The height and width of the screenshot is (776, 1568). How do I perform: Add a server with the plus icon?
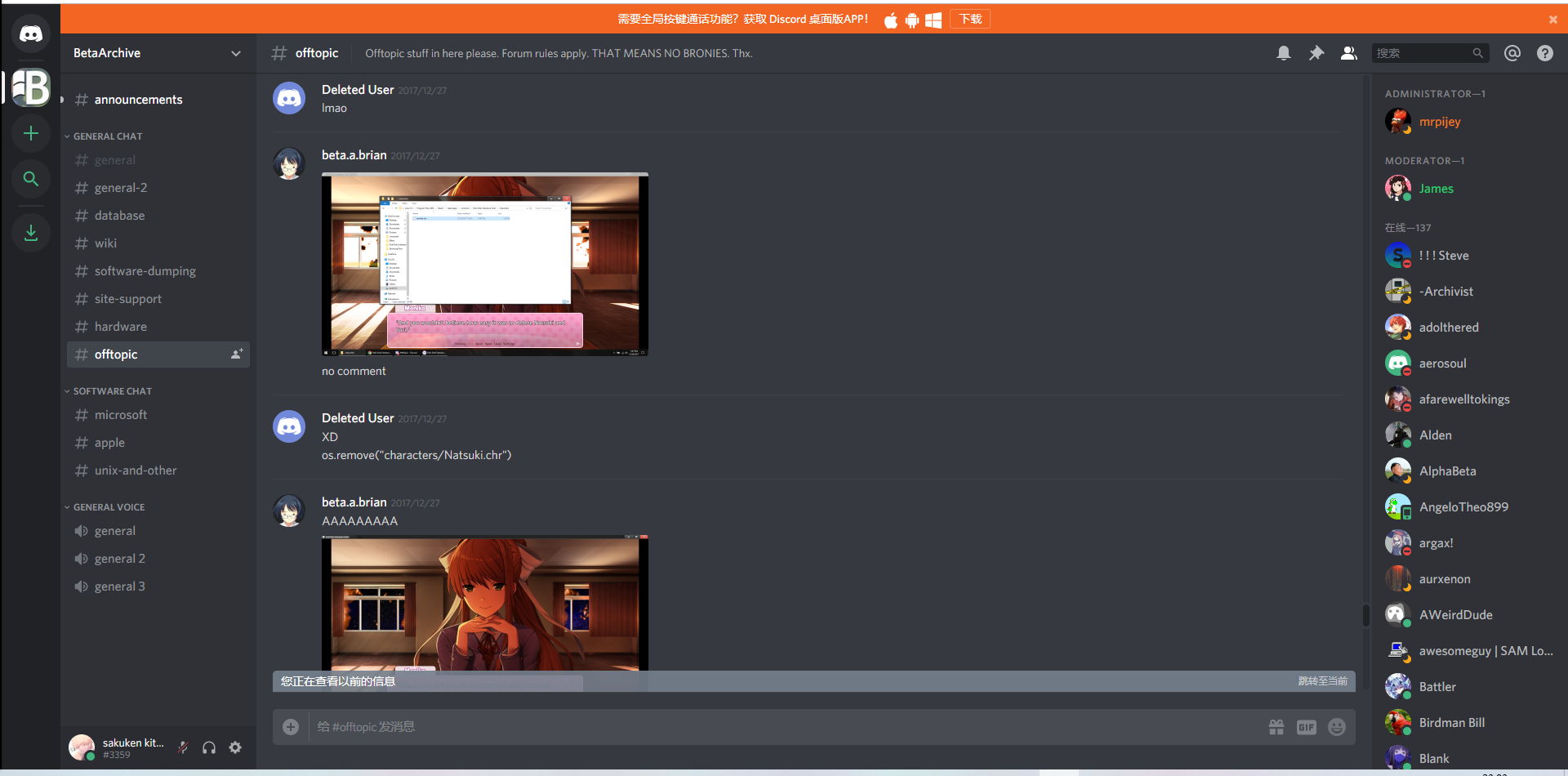coord(31,133)
